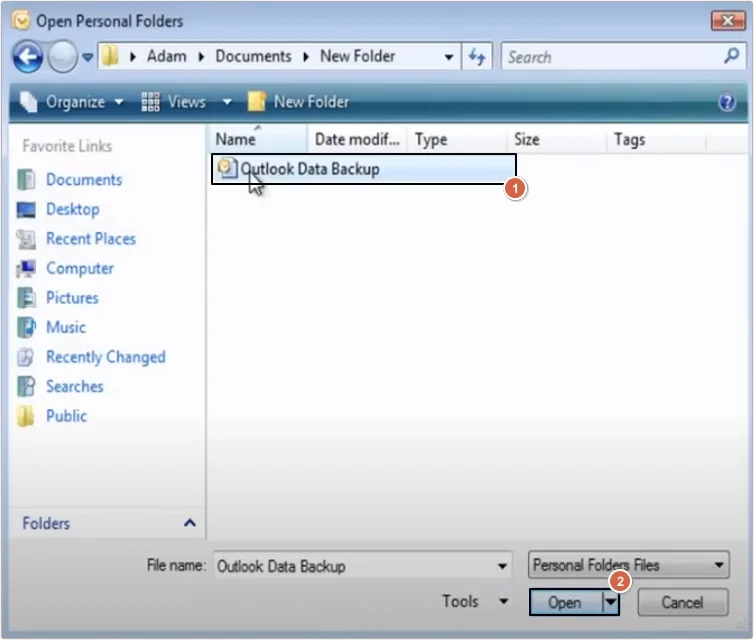755x641 pixels.
Task: Sort by Tags column header
Action: (656, 140)
